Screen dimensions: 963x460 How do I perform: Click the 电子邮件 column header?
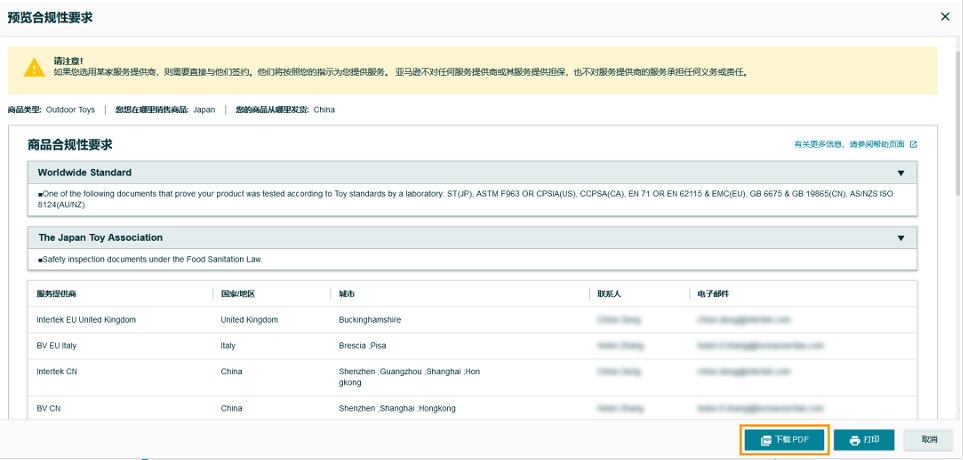tap(713, 294)
